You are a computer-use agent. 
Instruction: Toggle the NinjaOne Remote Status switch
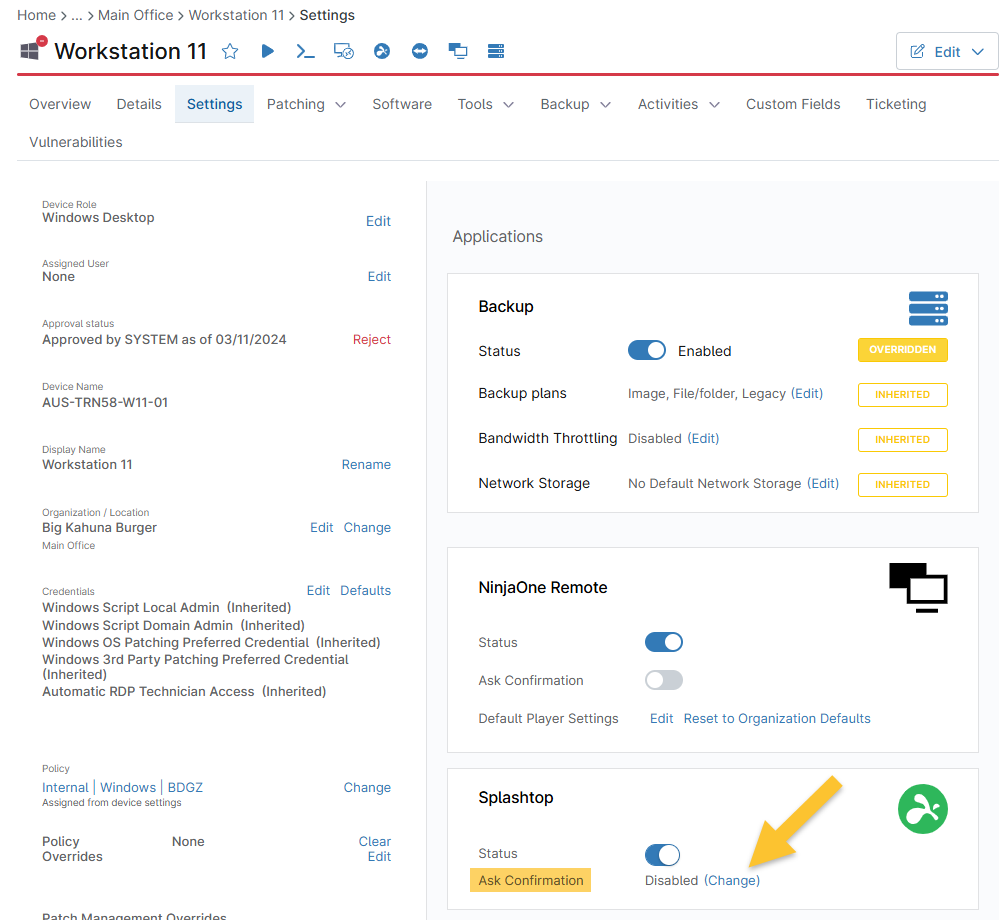pyautogui.click(x=664, y=642)
